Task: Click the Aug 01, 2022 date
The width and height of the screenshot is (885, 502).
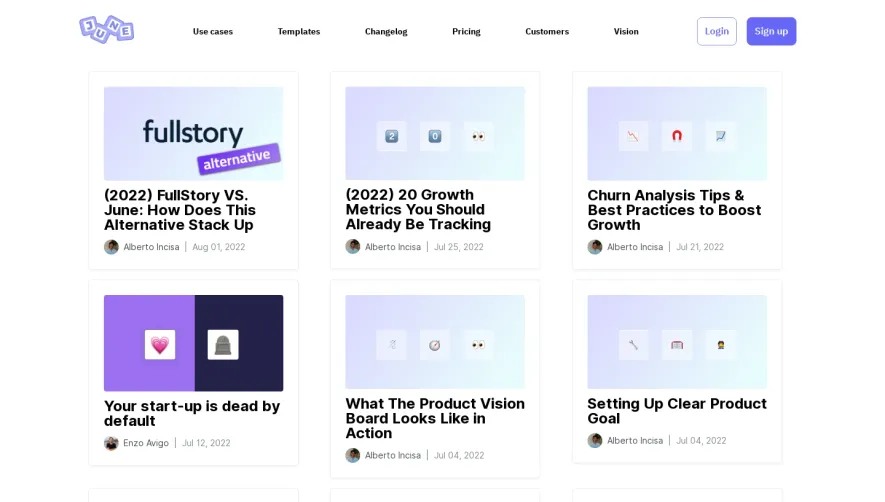Action: [218, 247]
